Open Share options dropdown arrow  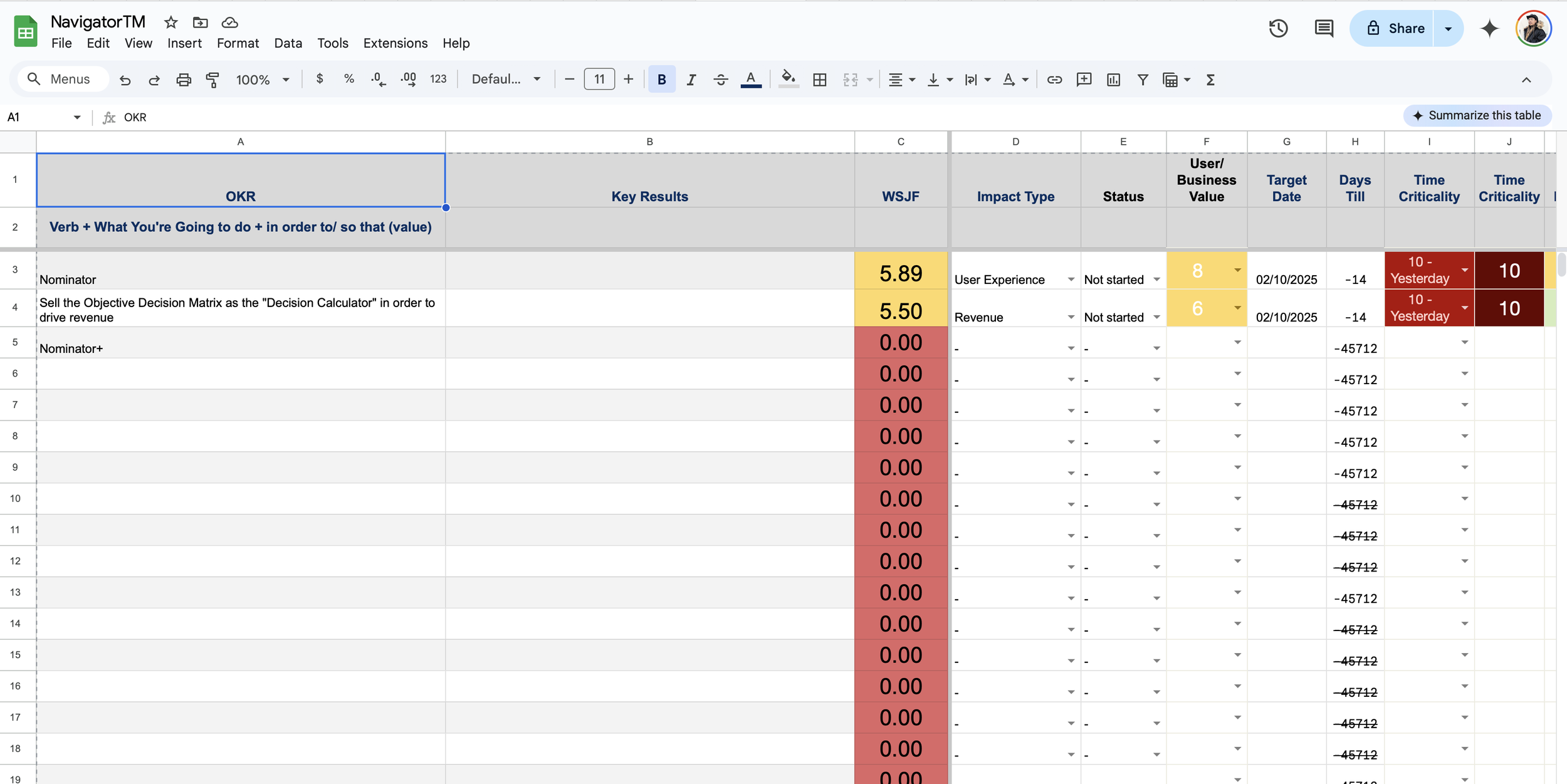[1448, 28]
